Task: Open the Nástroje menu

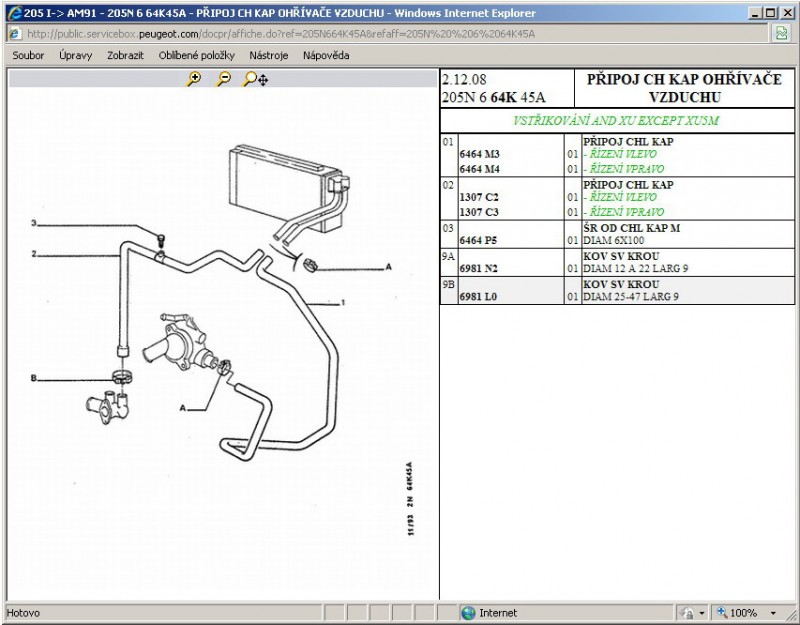Action: 268,55
